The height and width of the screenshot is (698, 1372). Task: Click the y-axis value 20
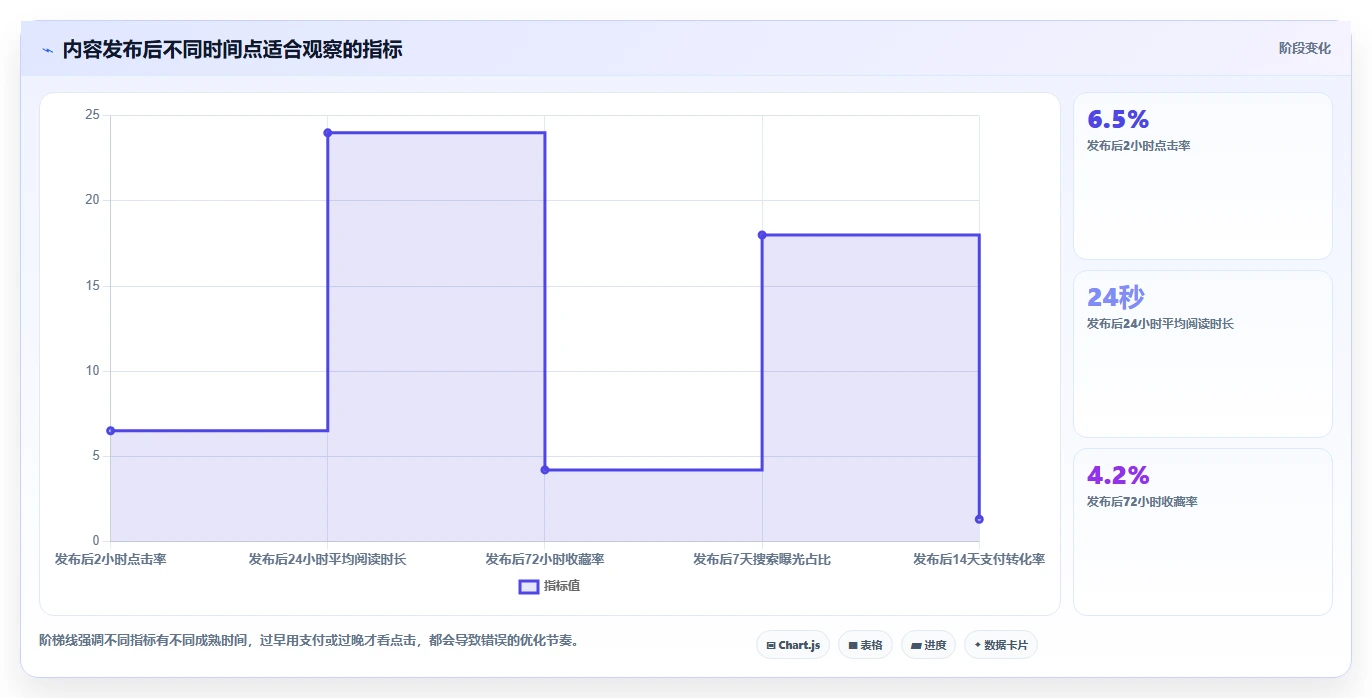(x=92, y=200)
